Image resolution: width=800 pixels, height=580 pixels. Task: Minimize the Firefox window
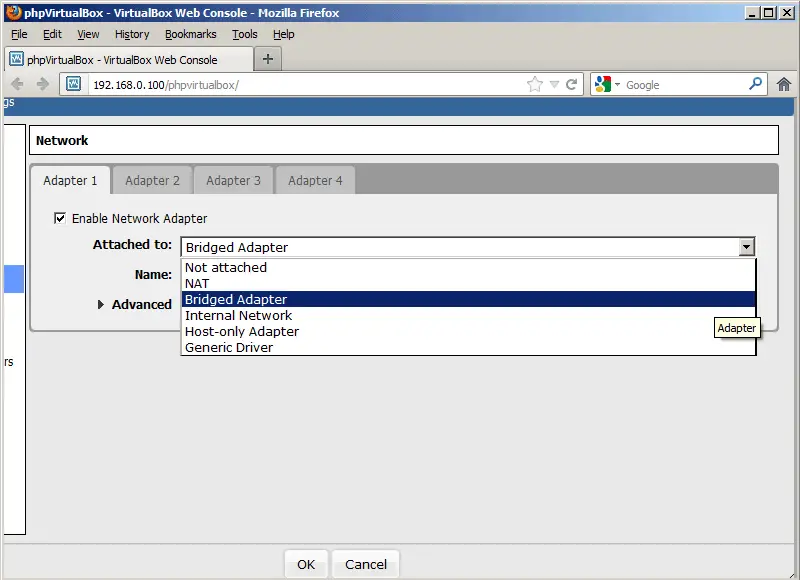point(752,13)
